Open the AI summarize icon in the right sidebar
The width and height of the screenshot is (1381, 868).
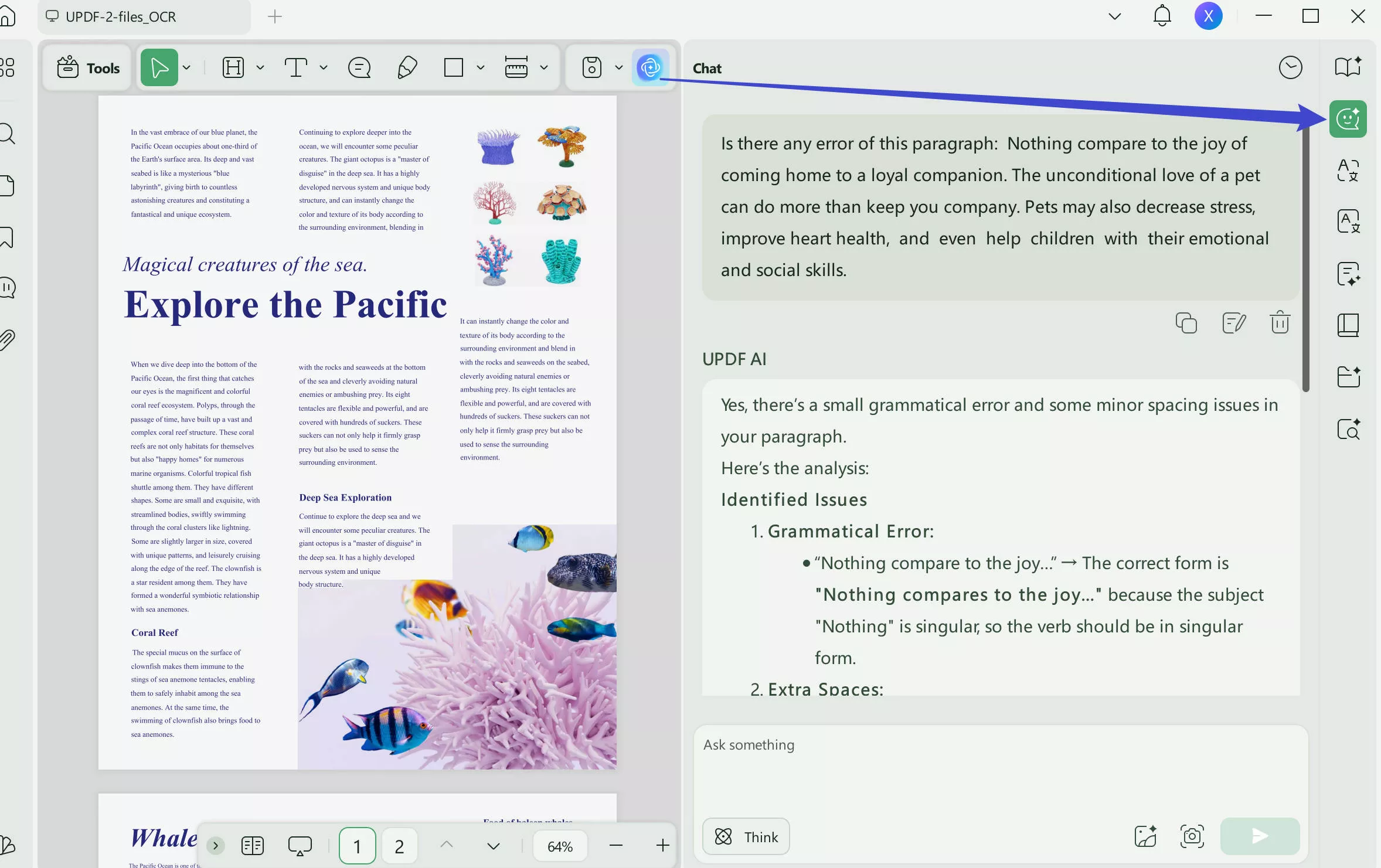[1347, 274]
